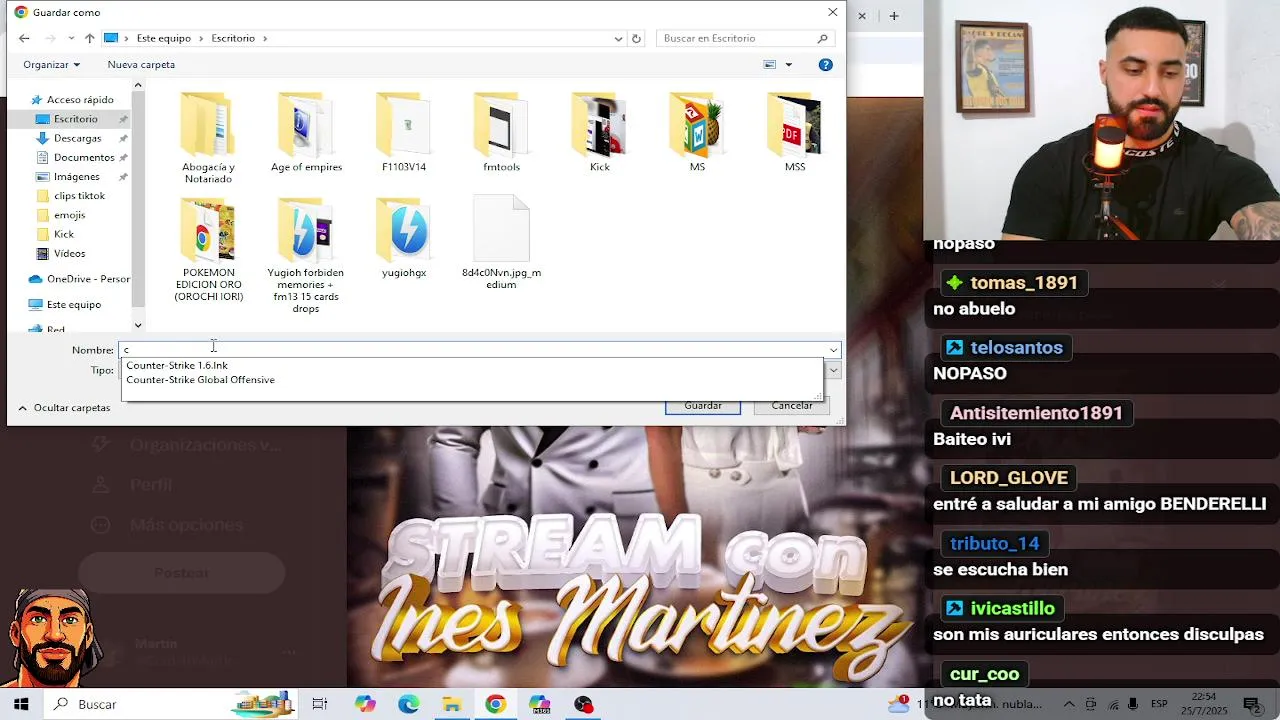Show hidden tray icons chevron
1280x720 pixels.
[1068, 704]
